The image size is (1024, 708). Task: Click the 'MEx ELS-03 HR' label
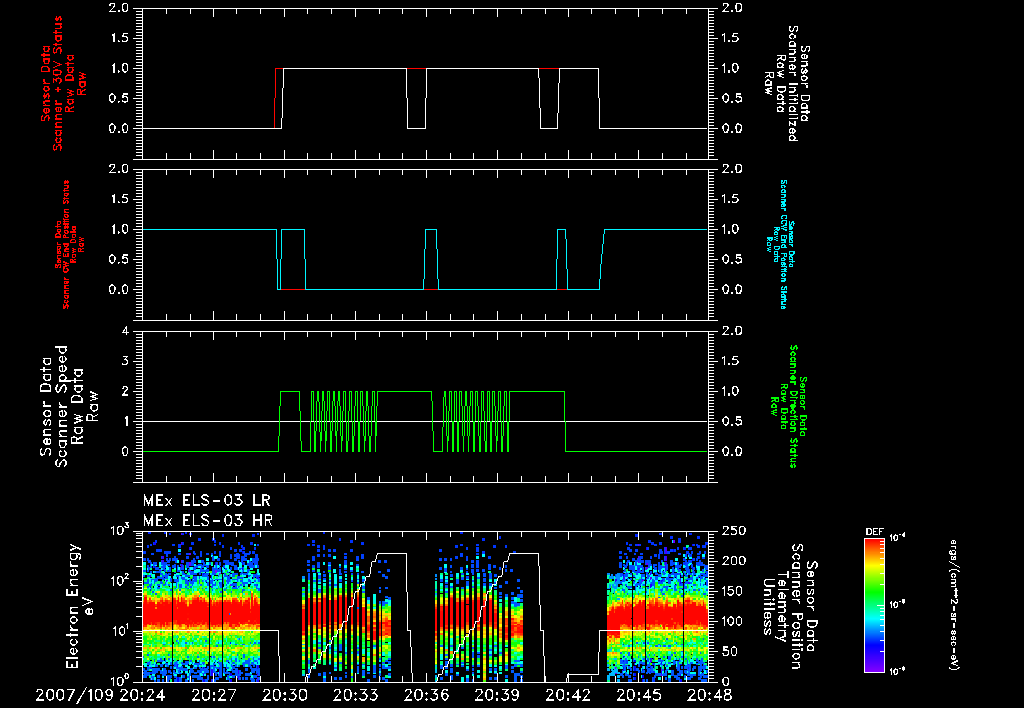208,521
